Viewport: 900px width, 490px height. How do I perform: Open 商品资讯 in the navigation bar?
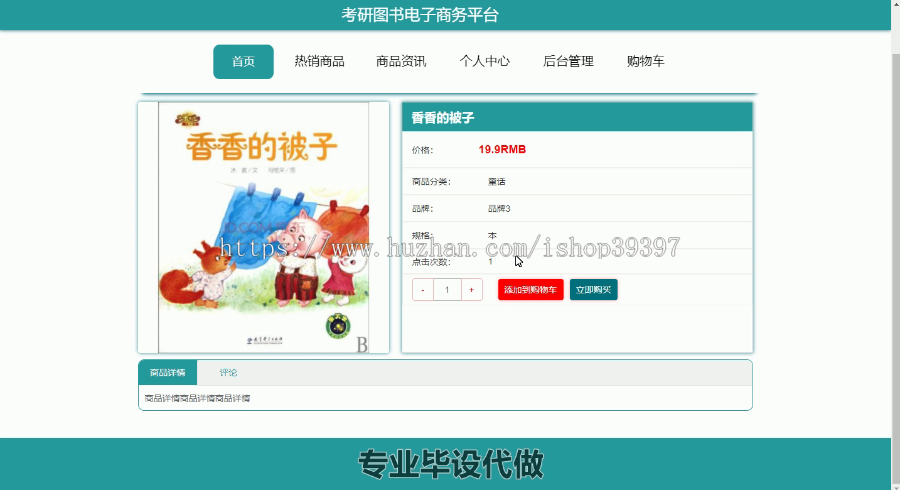401,61
